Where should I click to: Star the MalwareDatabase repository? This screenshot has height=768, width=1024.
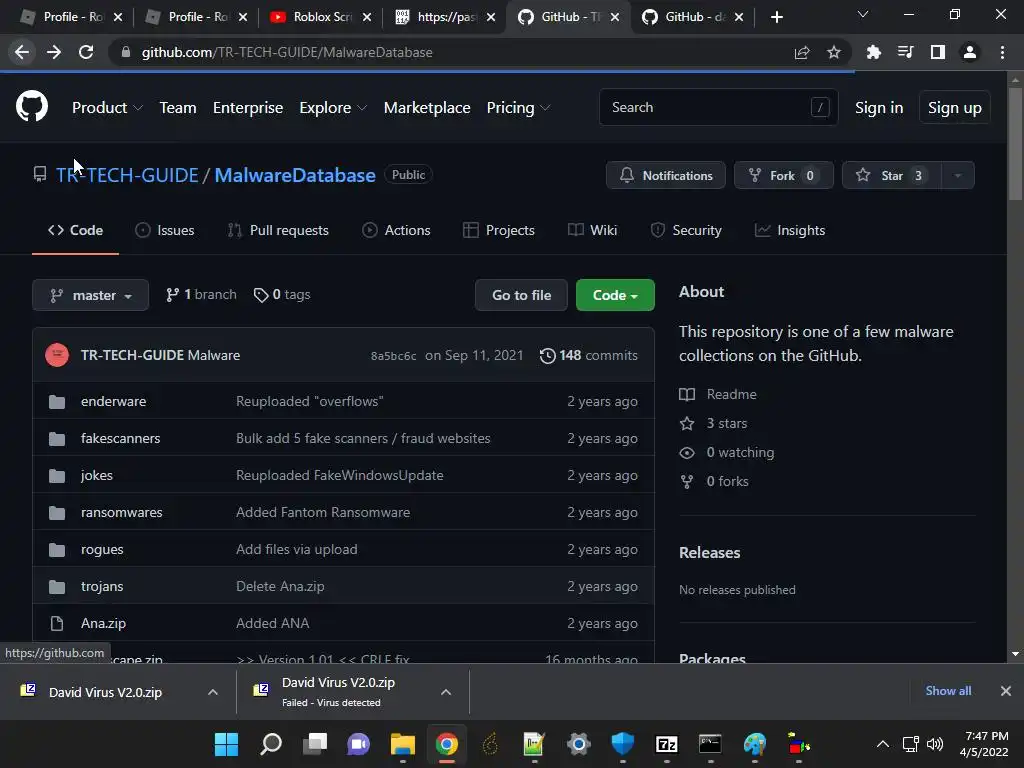pyautogui.click(x=892, y=175)
